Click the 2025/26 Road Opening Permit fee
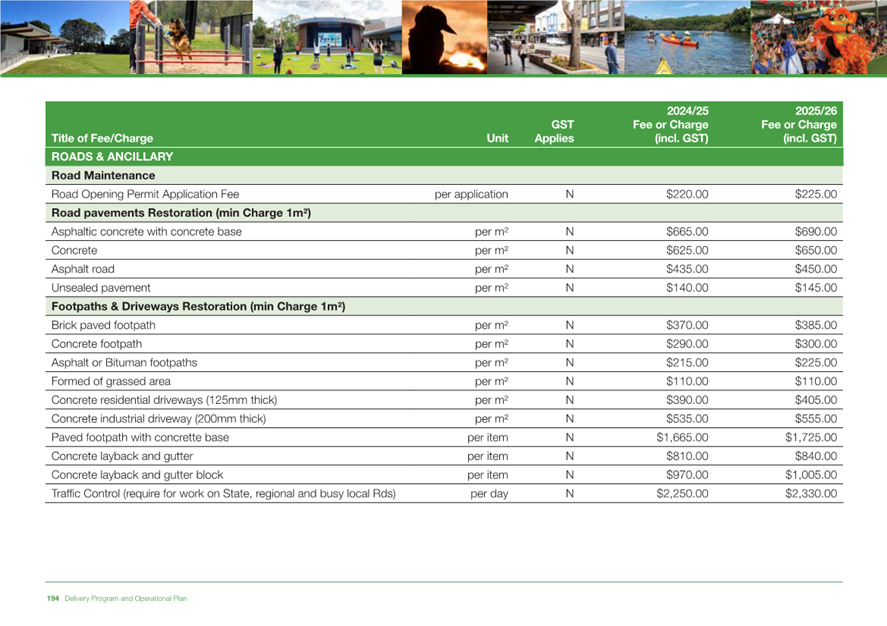 click(816, 194)
